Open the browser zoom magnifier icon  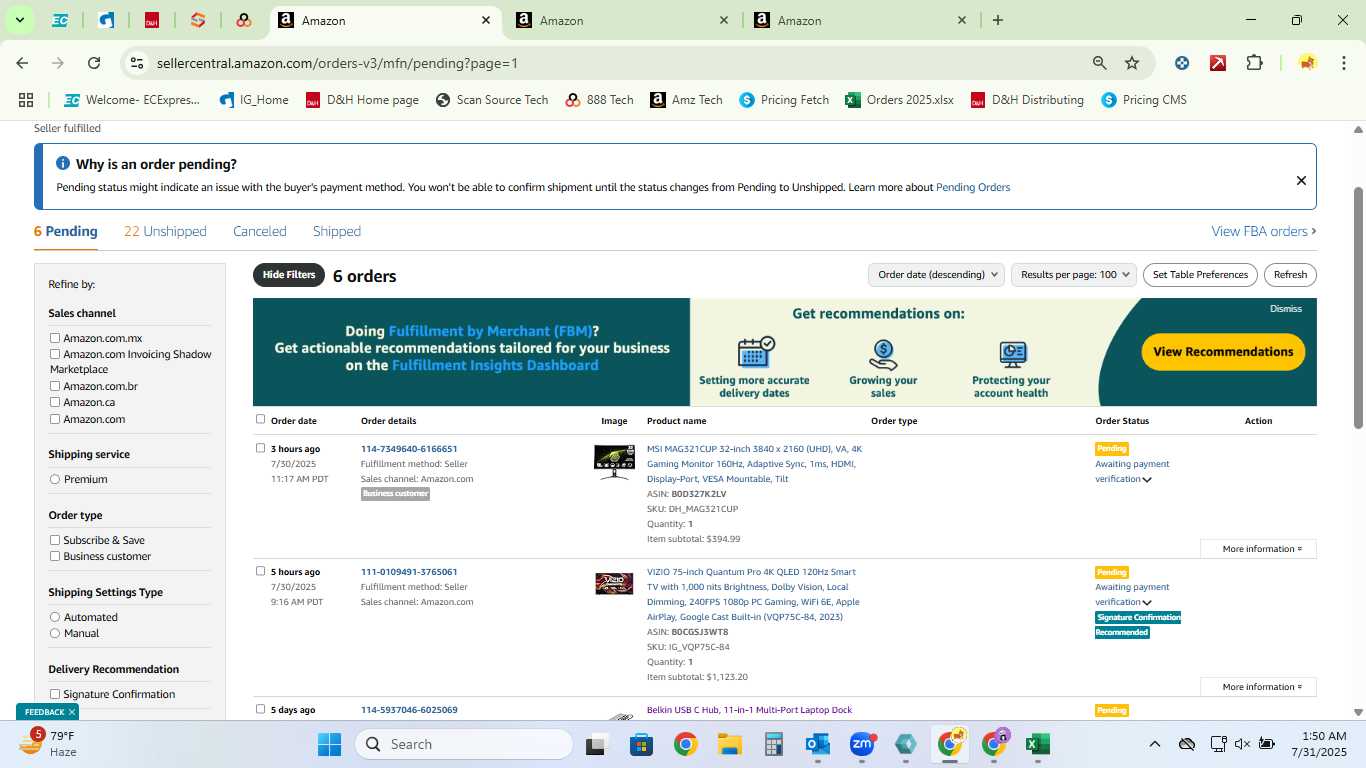point(1099,63)
